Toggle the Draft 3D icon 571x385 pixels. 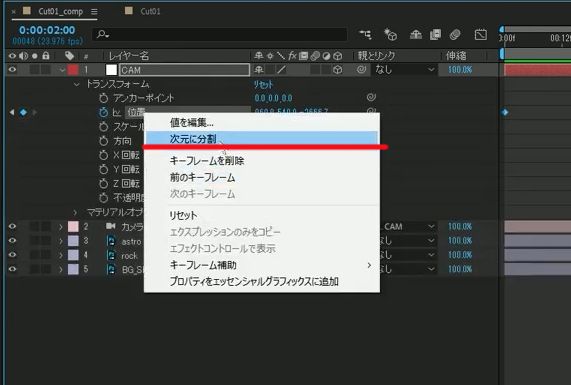[x=391, y=35]
